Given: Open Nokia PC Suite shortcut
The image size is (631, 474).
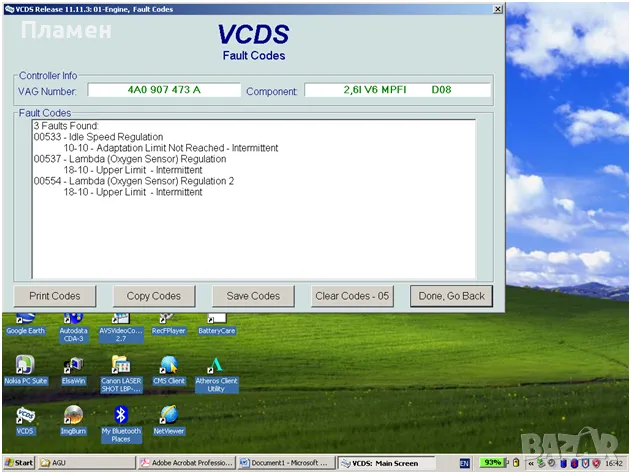Looking at the screenshot, I should point(25,365).
